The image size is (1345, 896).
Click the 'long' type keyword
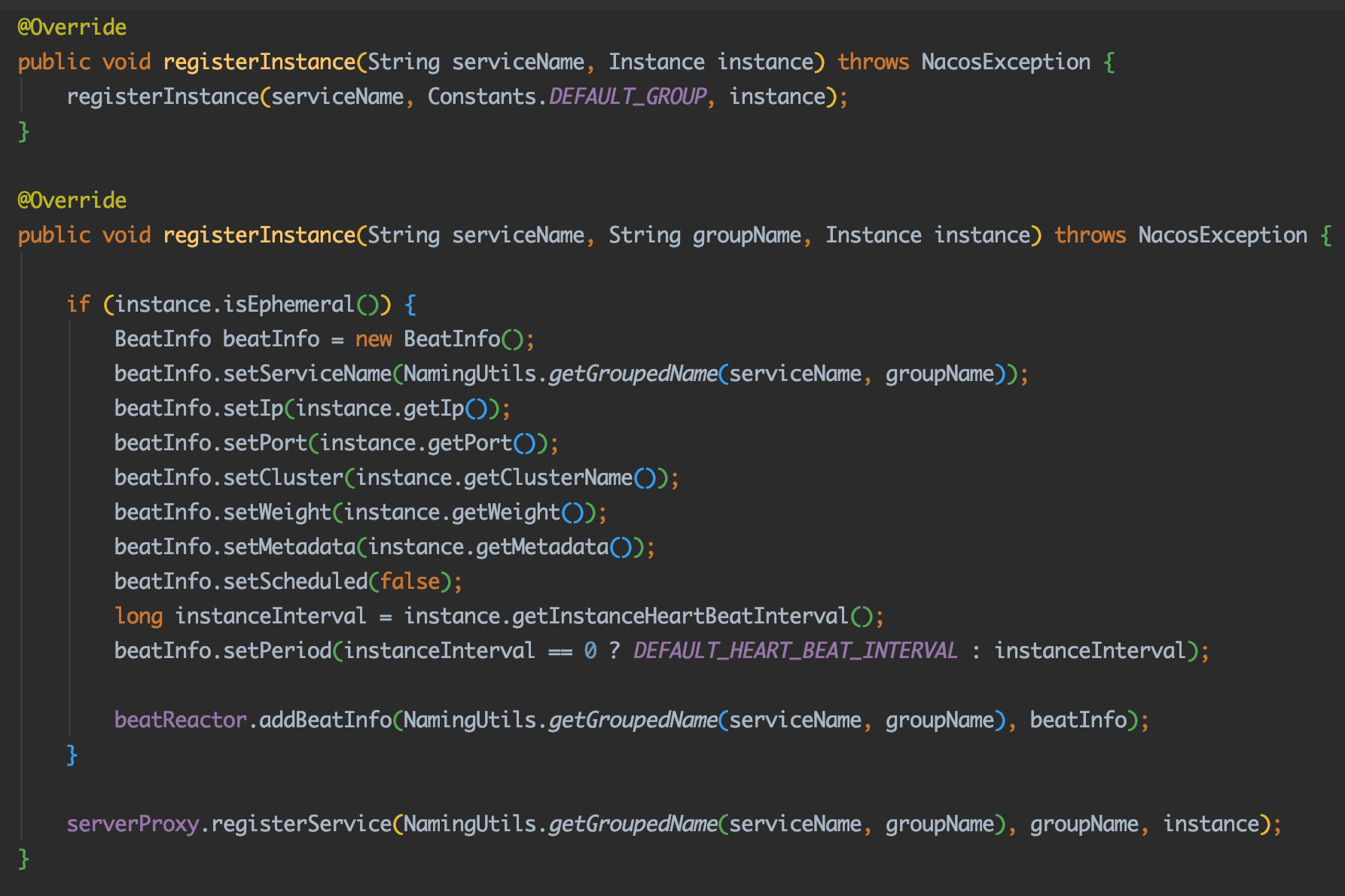pos(139,616)
